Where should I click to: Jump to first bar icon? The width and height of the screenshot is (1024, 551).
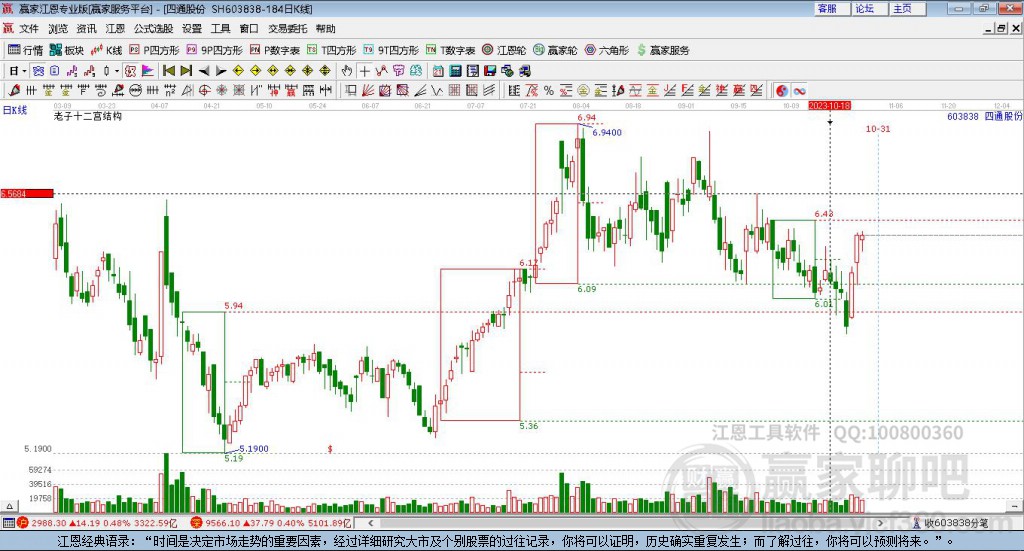tap(169, 71)
